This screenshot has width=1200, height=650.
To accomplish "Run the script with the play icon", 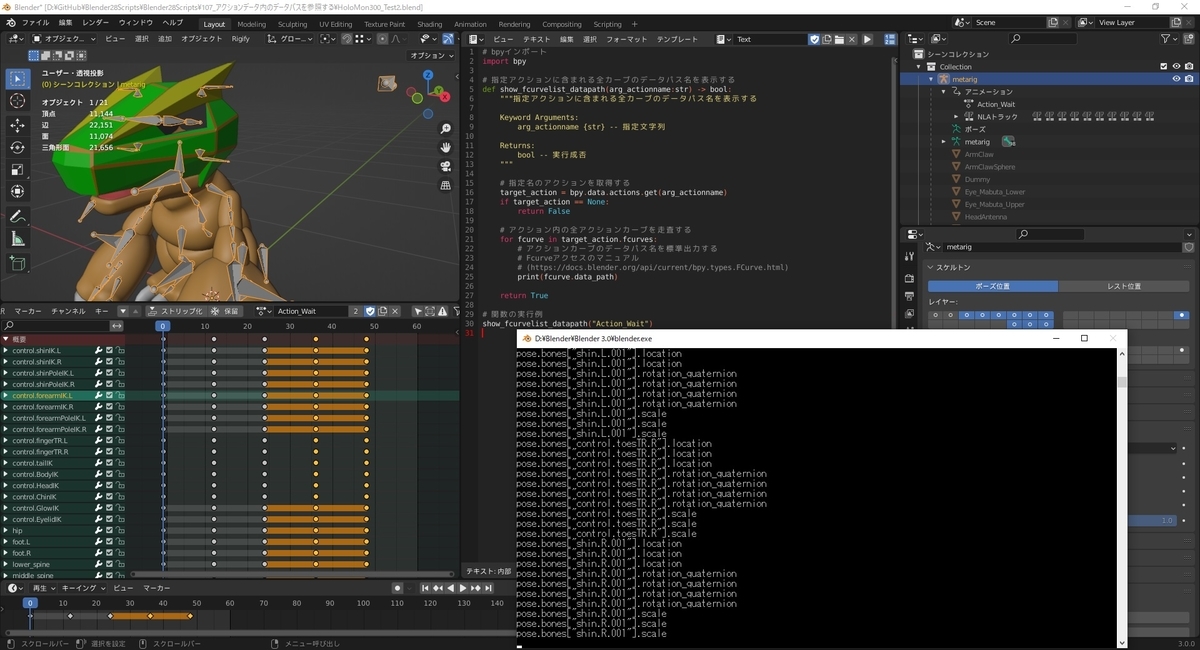I will tap(867, 39).
